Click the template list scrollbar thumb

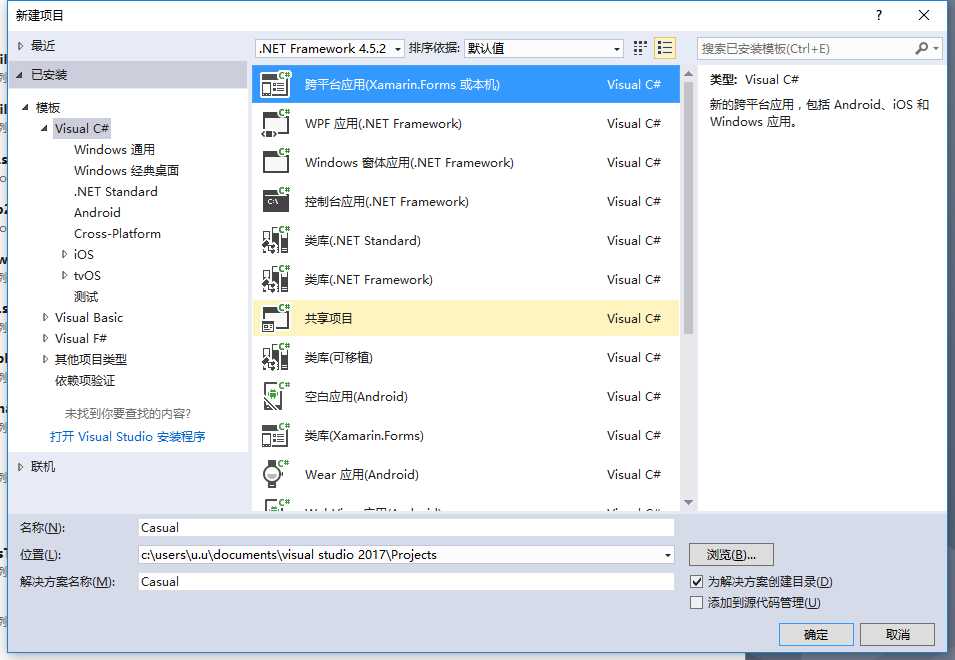coord(688,208)
